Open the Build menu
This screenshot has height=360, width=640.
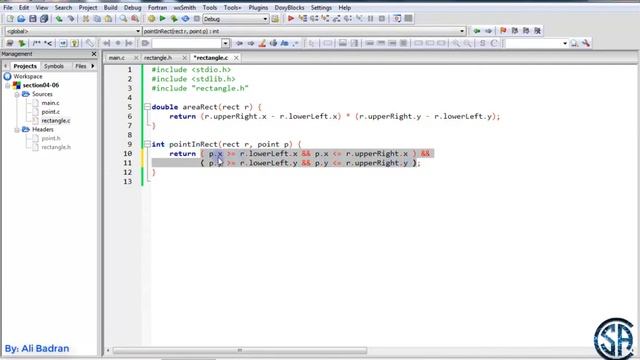pos(110,7)
